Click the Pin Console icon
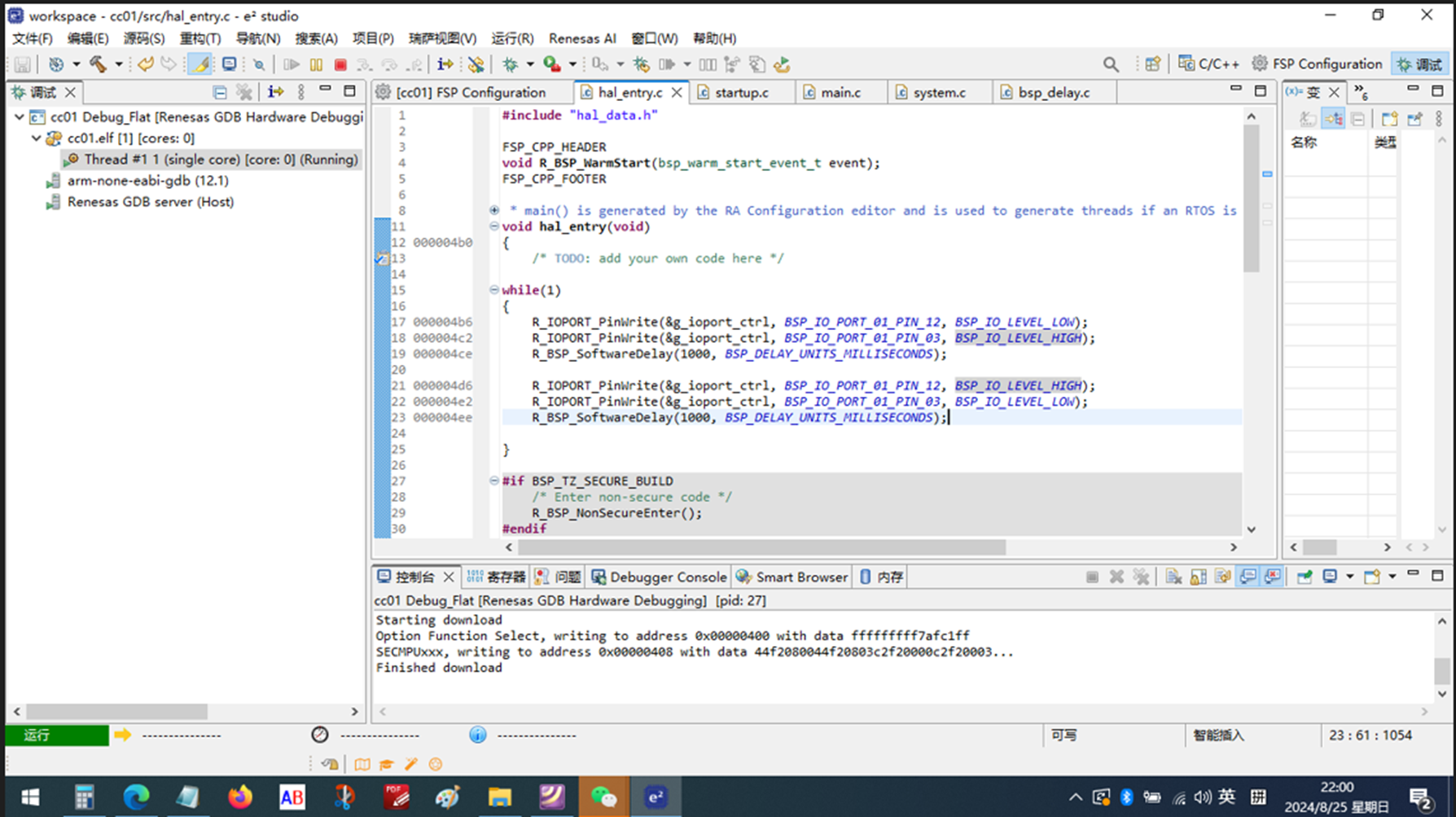 (1304, 577)
